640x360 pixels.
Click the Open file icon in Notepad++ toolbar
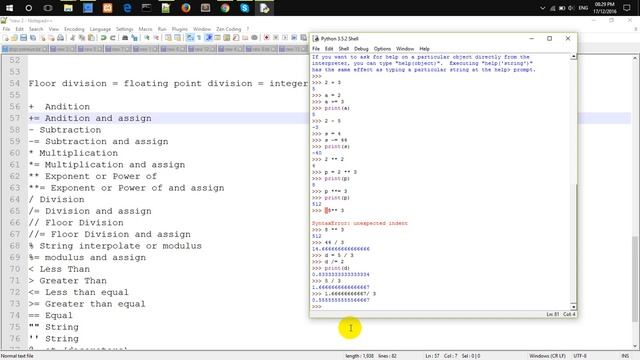click(14, 38)
